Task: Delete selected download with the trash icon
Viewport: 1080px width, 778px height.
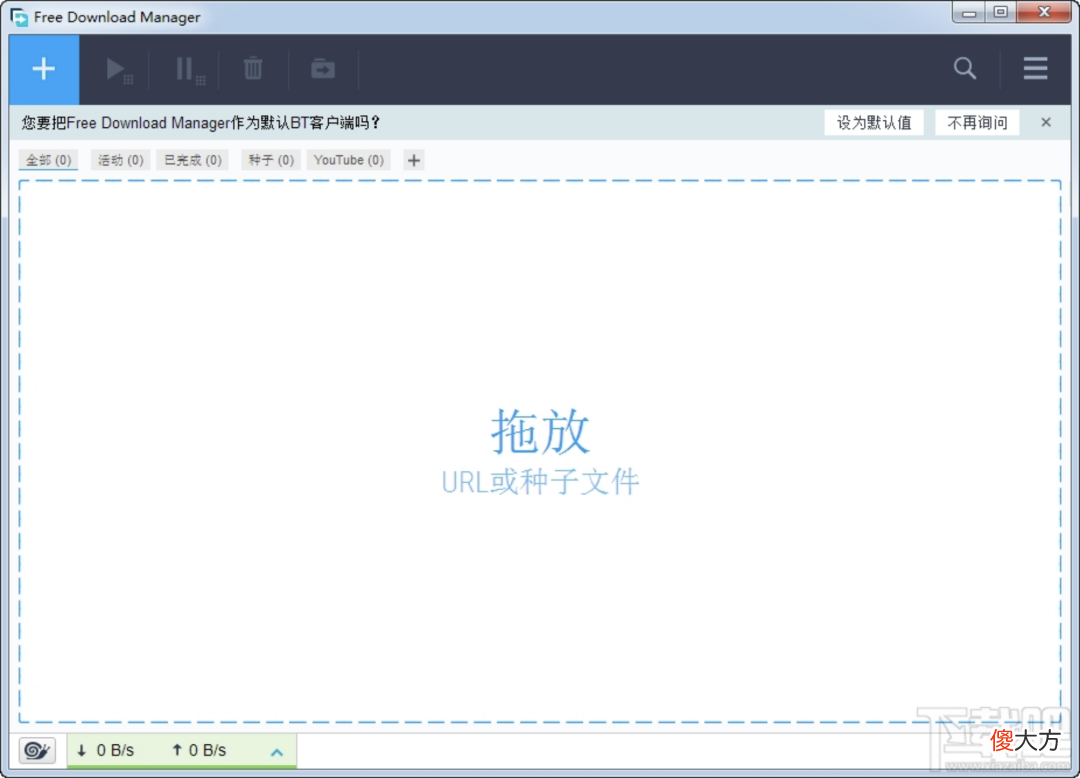Action: [x=253, y=69]
